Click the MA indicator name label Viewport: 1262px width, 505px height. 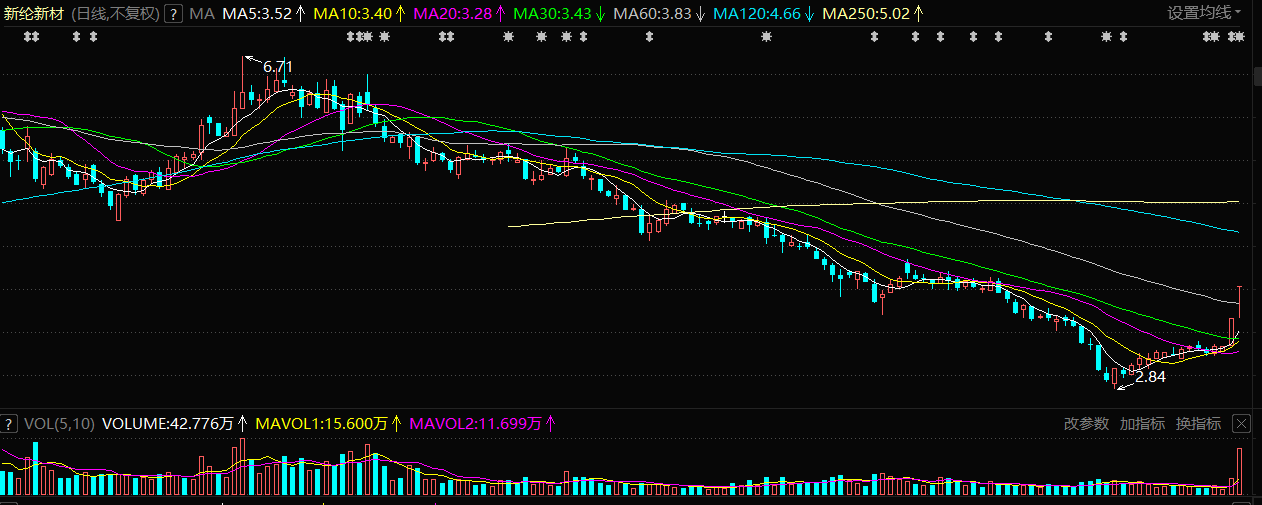pyautogui.click(x=202, y=14)
